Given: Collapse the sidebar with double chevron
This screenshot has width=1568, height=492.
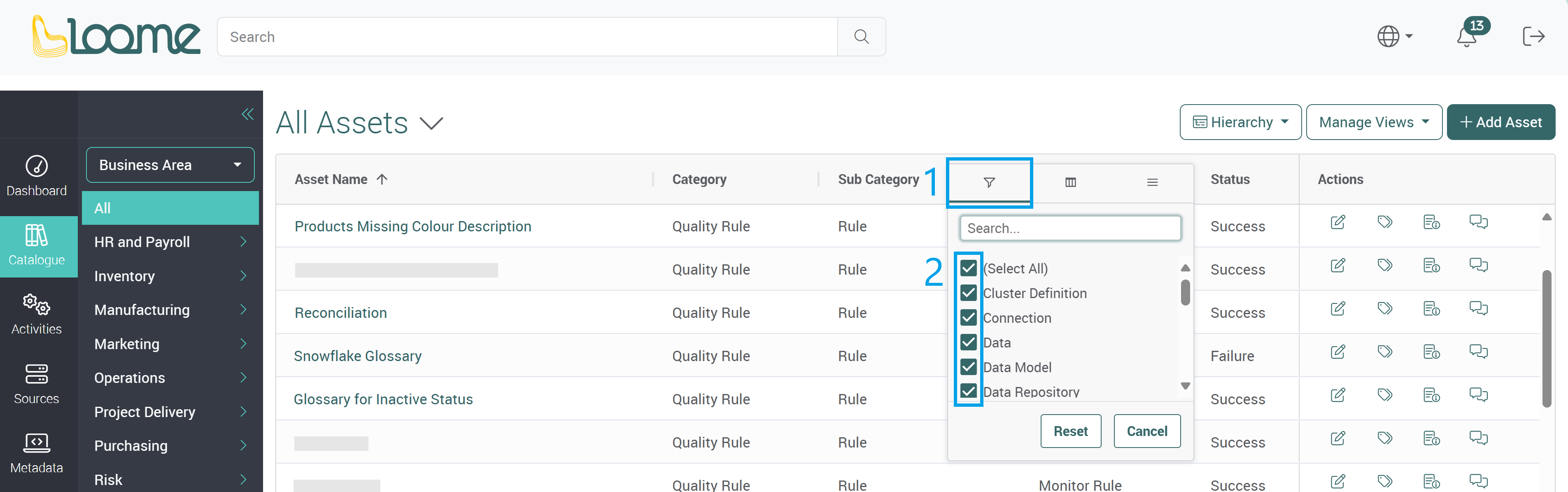Looking at the screenshot, I should (x=247, y=114).
